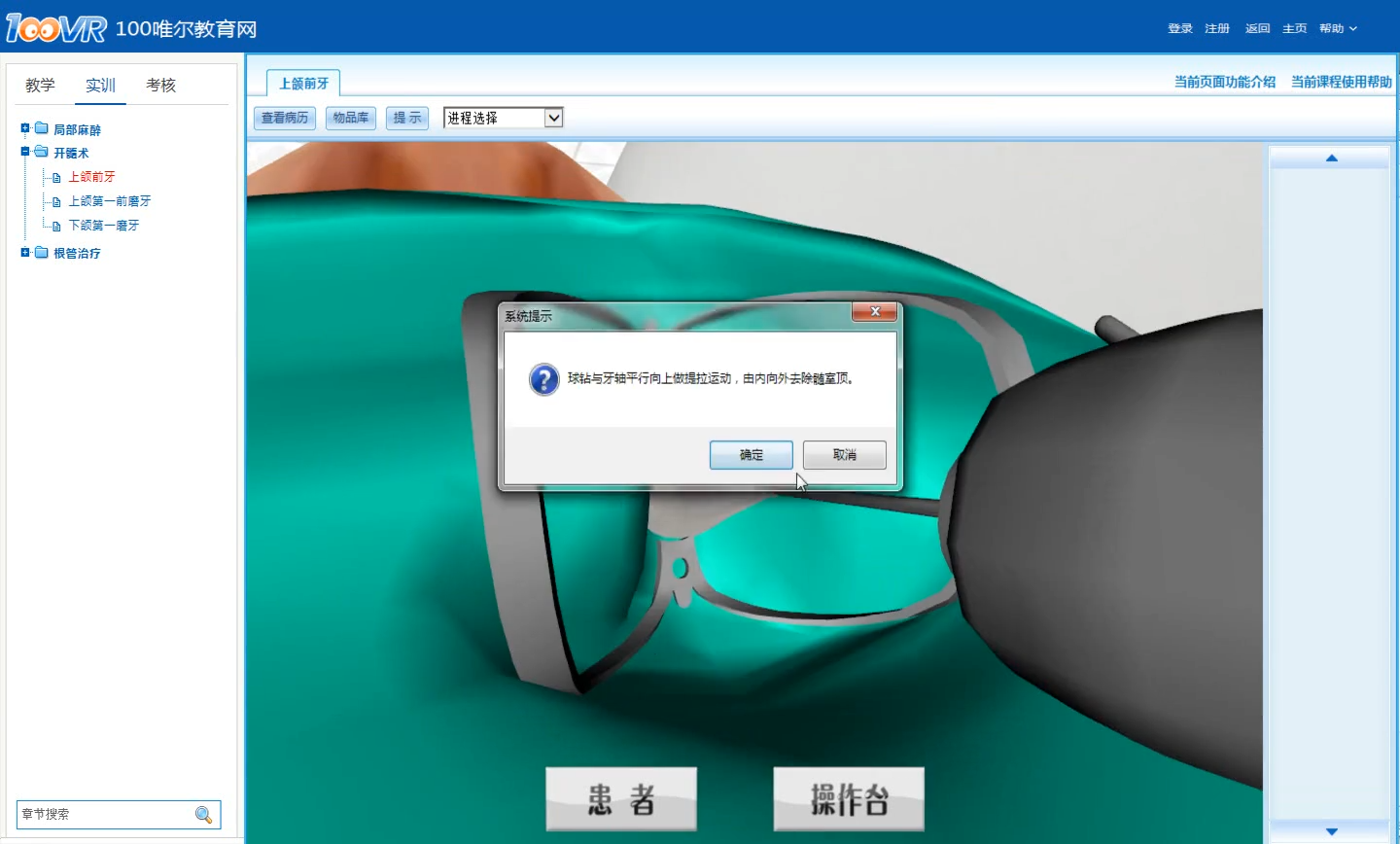Collapse the 开髓术 tree node
The image size is (1400, 844).
click(25, 152)
